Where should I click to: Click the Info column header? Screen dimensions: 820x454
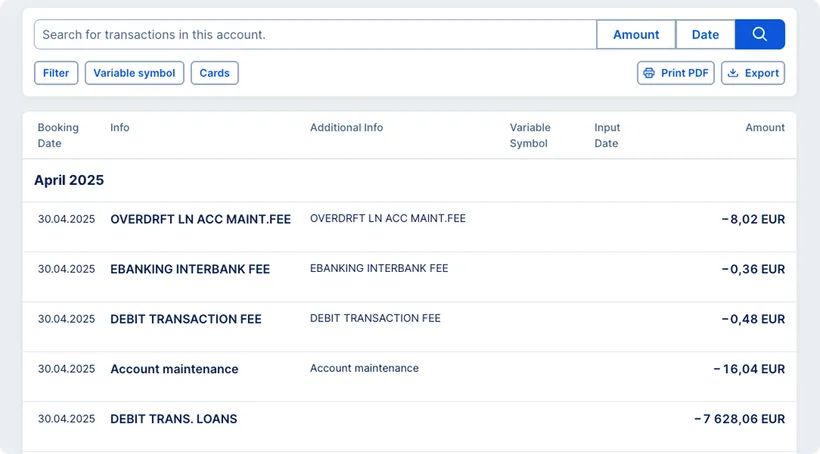(120, 128)
